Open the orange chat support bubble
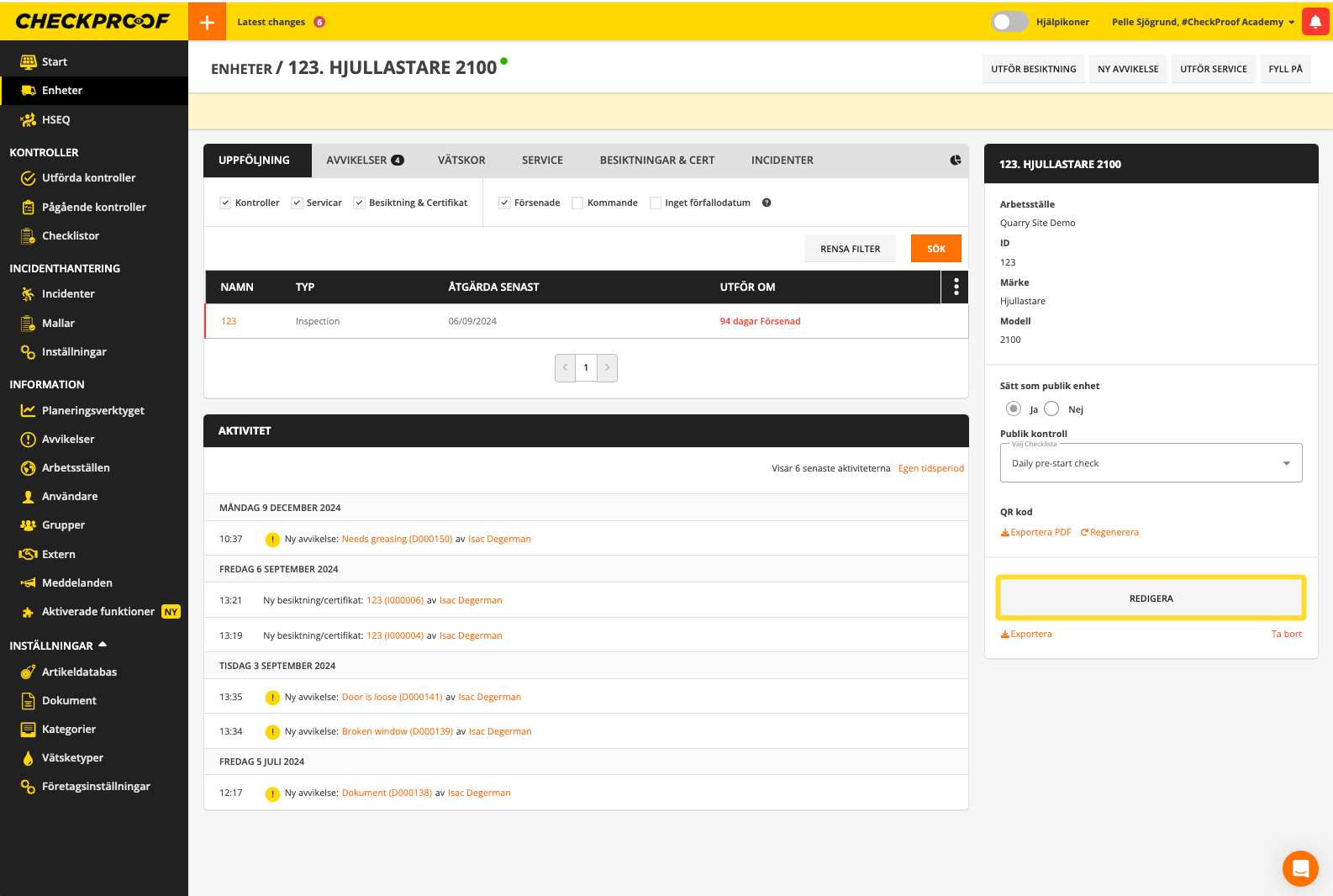The width and height of the screenshot is (1333, 896). [1299, 868]
